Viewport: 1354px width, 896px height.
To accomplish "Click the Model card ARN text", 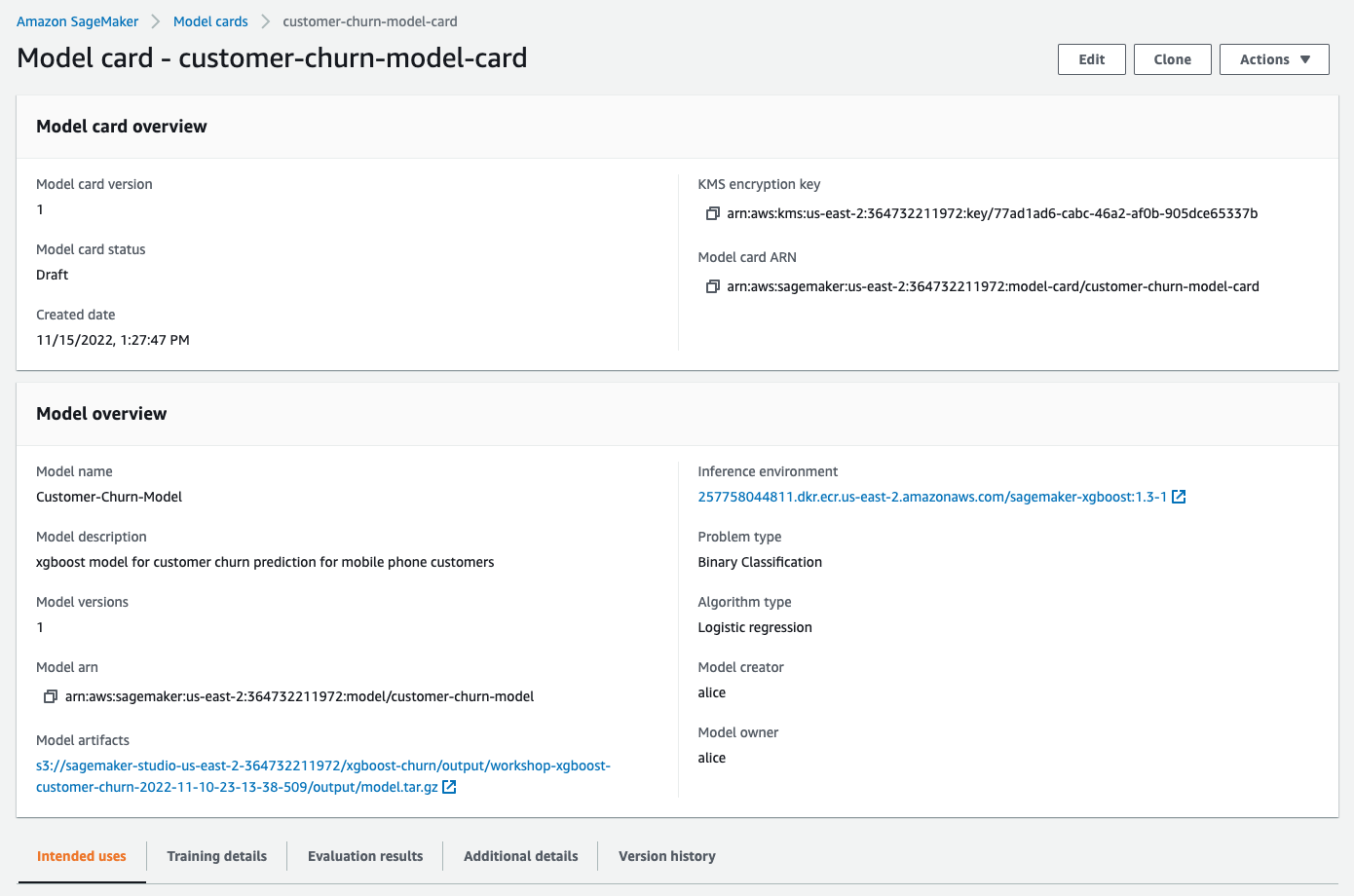I will click(x=993, y=286).
